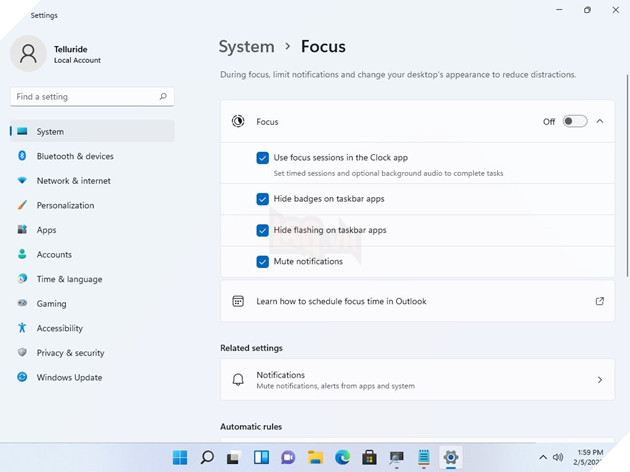Viewport: 630px width, 472px height.
Task: Open Microsoft Store from taskbar
Action: [369, 457]
